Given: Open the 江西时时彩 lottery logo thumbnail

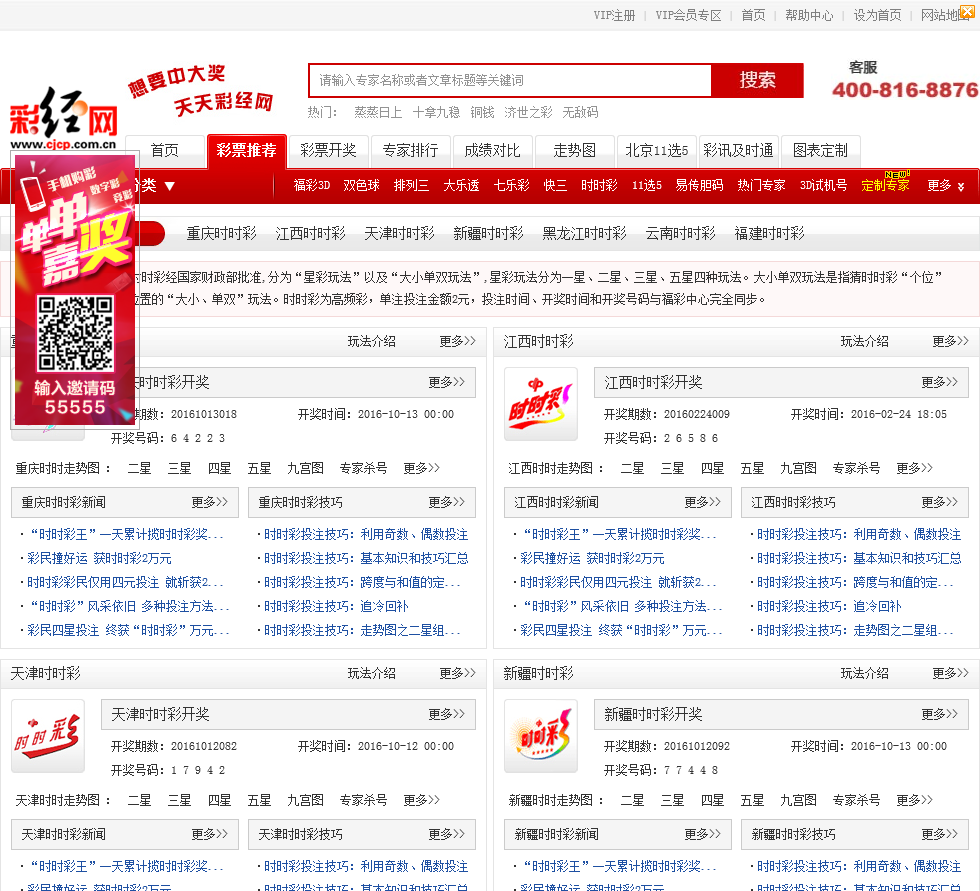Looking at the screenshot, I should point(541,404).
